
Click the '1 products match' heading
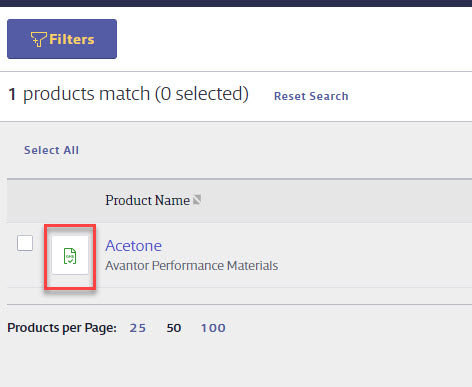(79, 94)
